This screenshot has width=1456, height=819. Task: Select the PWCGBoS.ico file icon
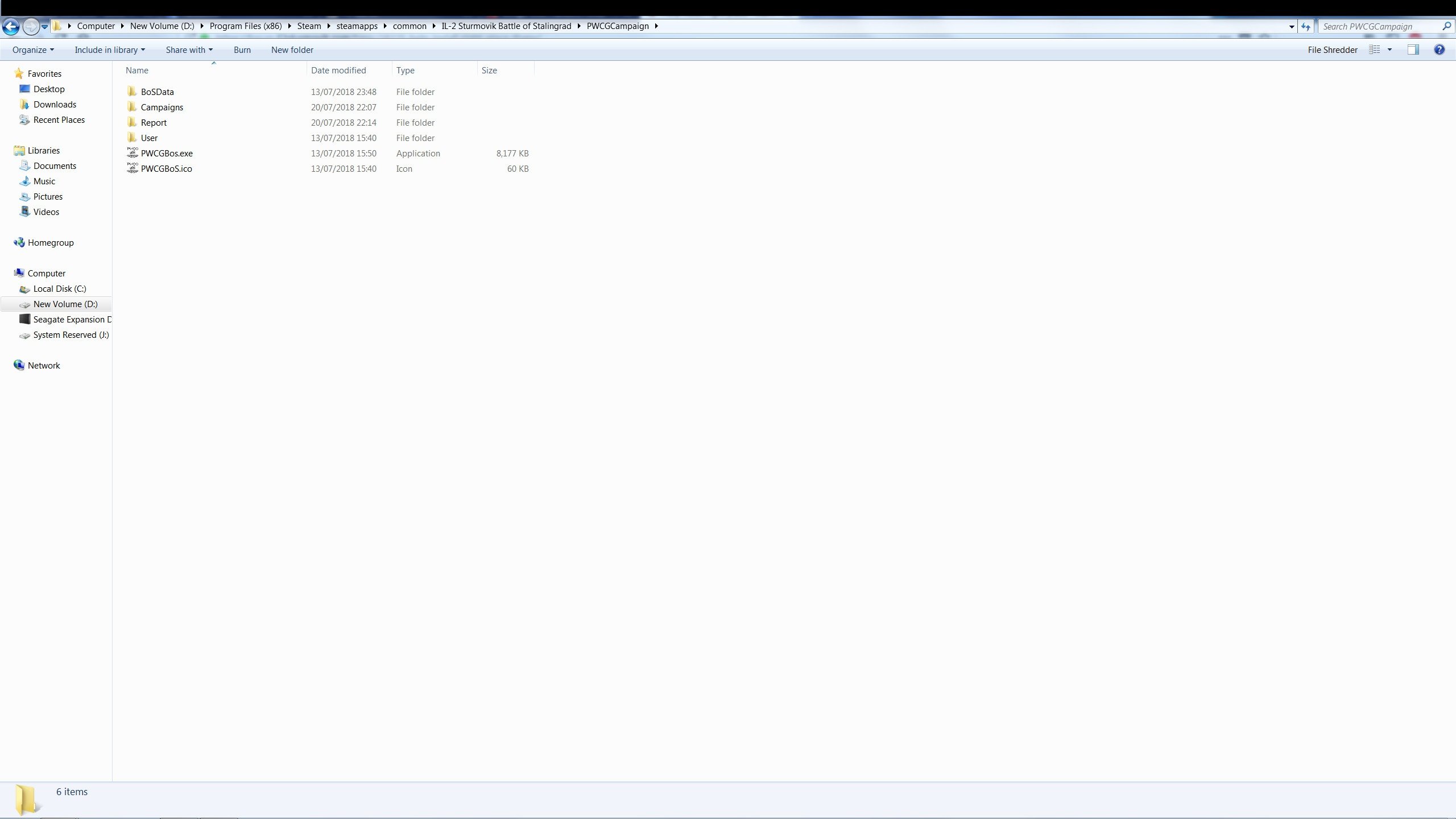(132, 168)
